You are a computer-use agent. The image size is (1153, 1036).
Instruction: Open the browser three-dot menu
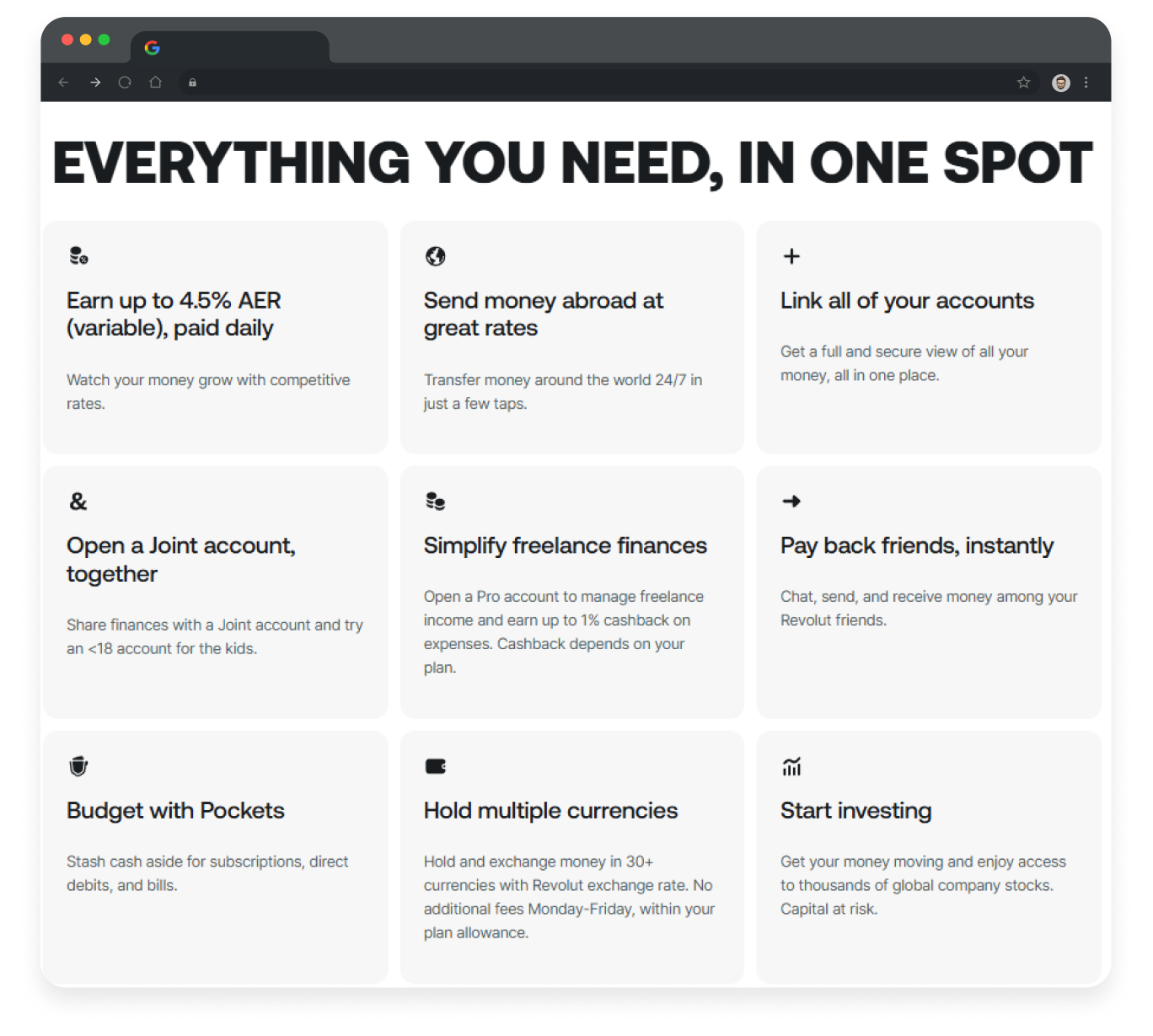(x=1086, y=83)
